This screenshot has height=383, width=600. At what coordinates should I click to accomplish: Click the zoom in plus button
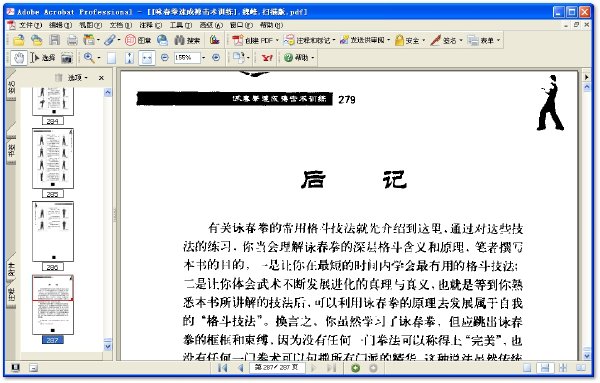click(x=216, y=57)
